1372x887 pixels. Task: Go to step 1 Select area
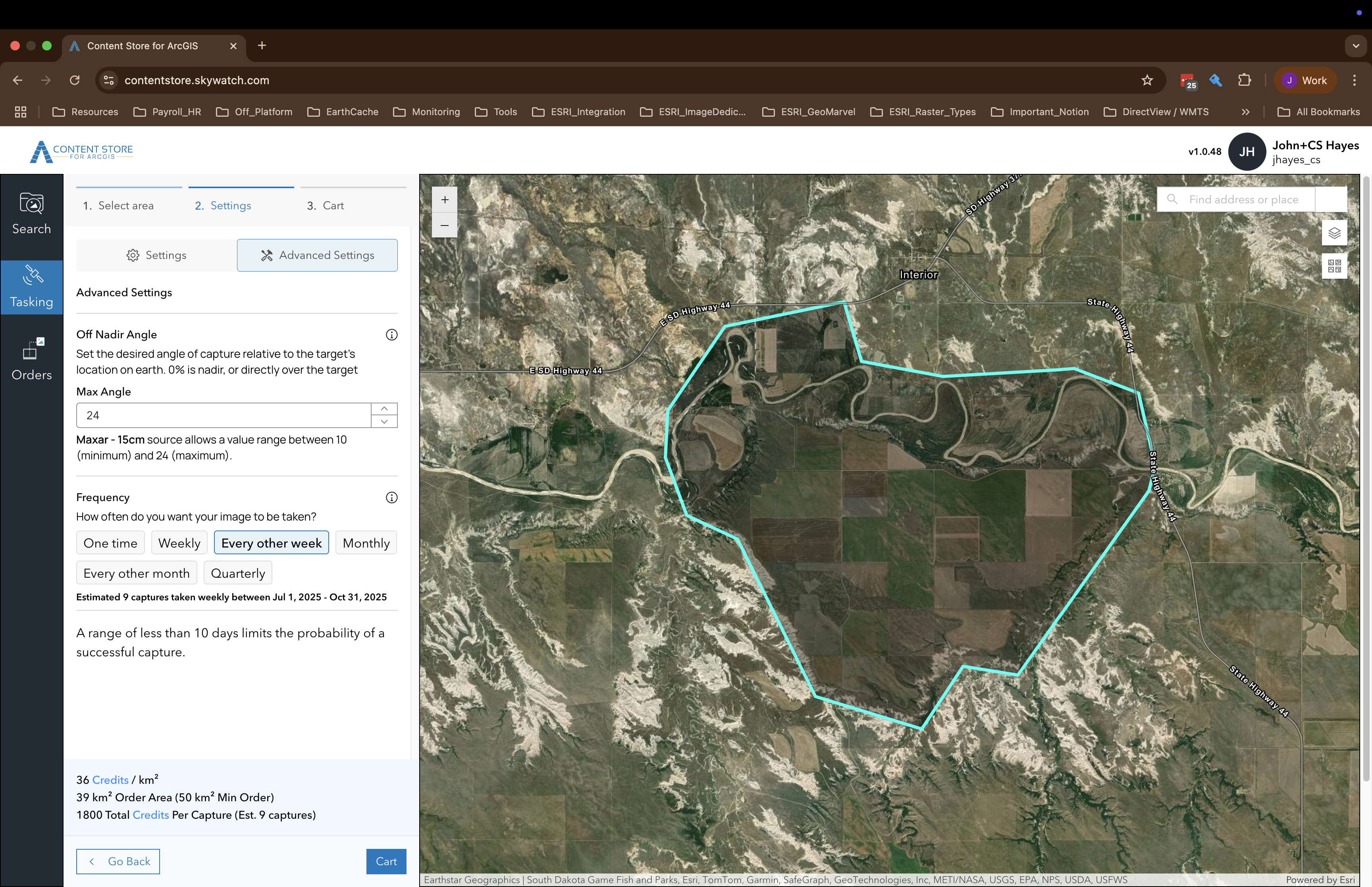click(119, 205)
